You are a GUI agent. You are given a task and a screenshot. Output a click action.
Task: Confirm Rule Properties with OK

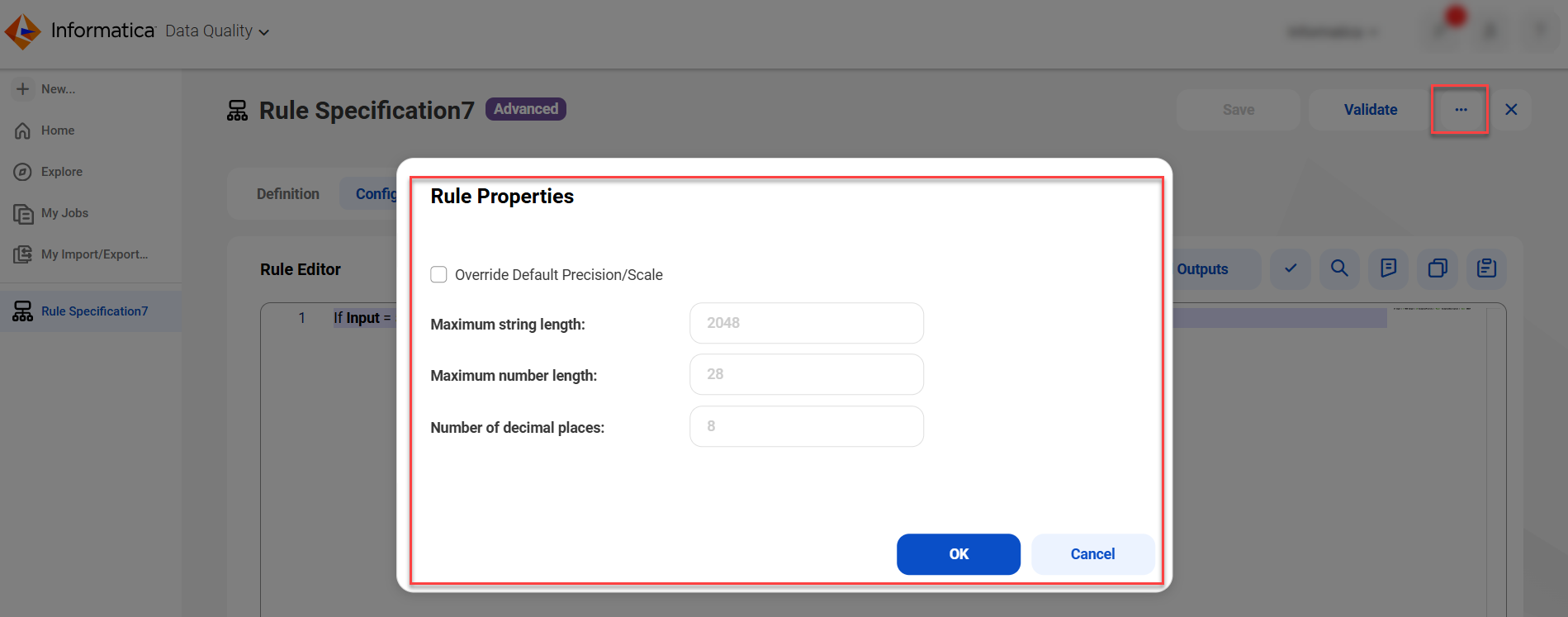(x=959, y=554)
